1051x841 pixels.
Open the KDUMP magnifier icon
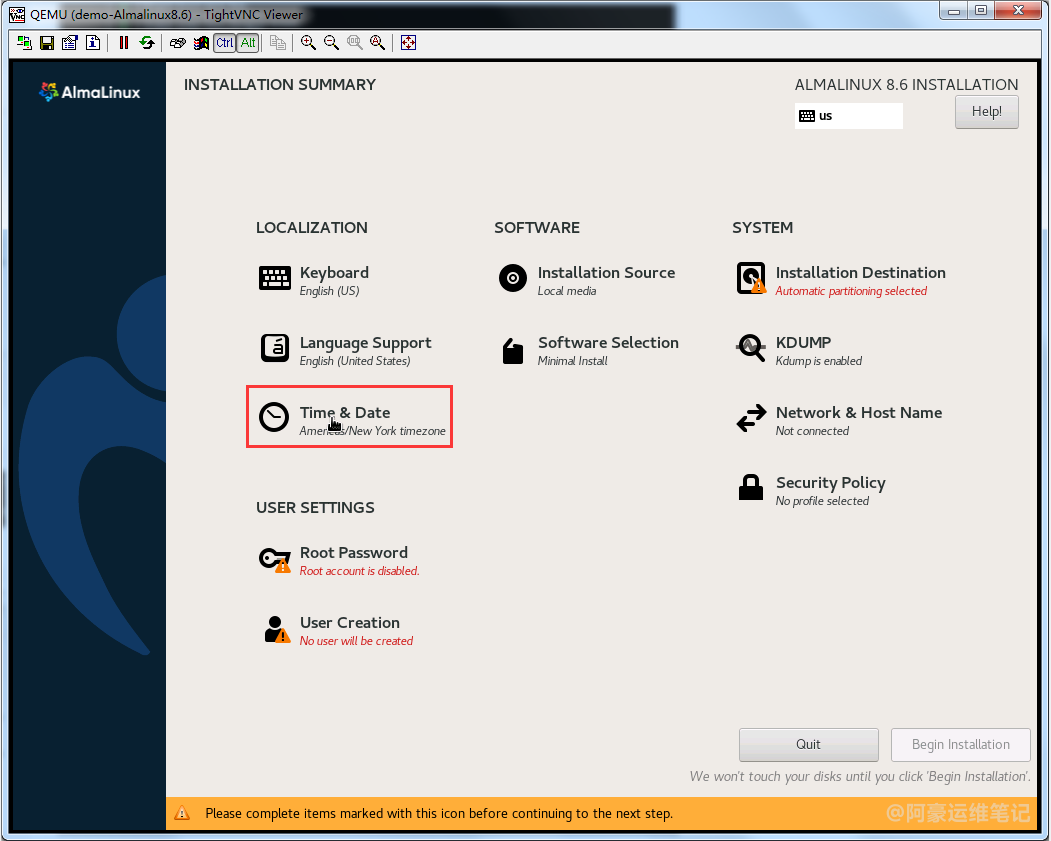click(x=751, y=348)
